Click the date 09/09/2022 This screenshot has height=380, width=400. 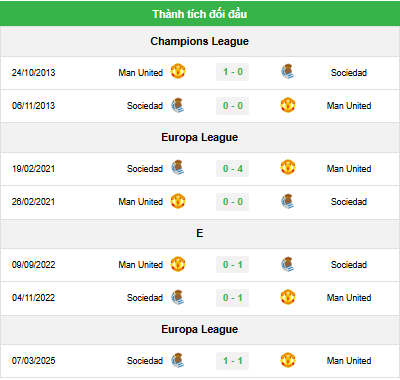[33, 265]
